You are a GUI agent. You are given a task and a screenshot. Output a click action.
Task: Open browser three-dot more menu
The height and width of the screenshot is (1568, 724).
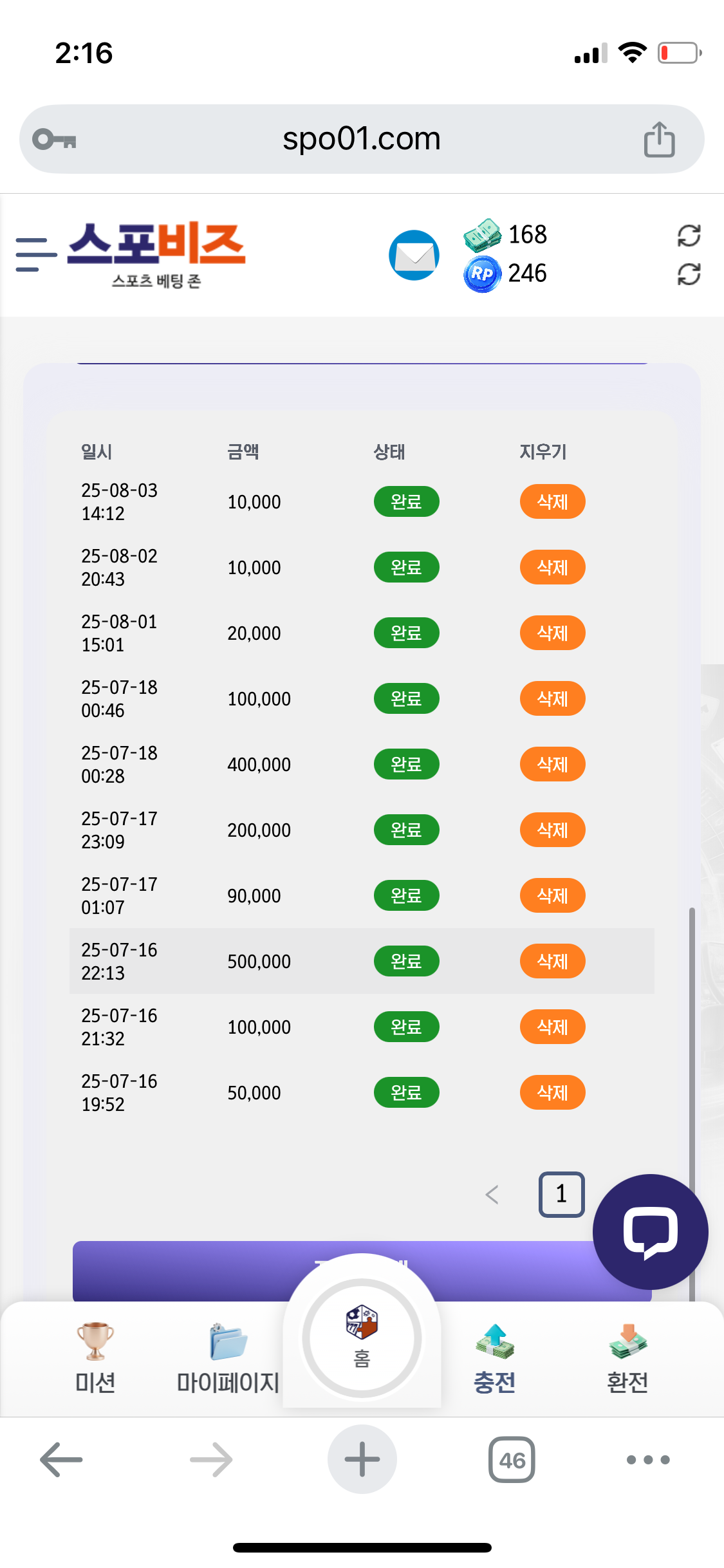pos(648,1459)
